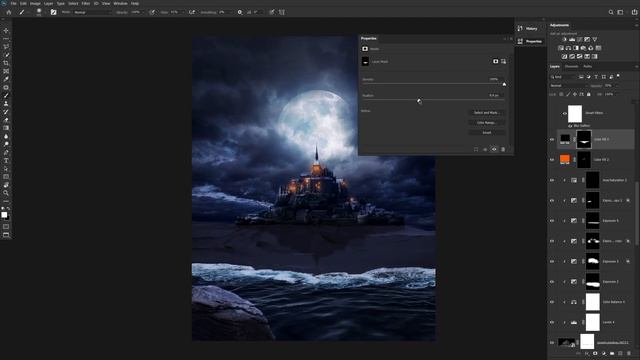This screenshot has width=640, height=360.
Task: Toggle visibility of Exposure 6 layer
Action: pos(552,221)
